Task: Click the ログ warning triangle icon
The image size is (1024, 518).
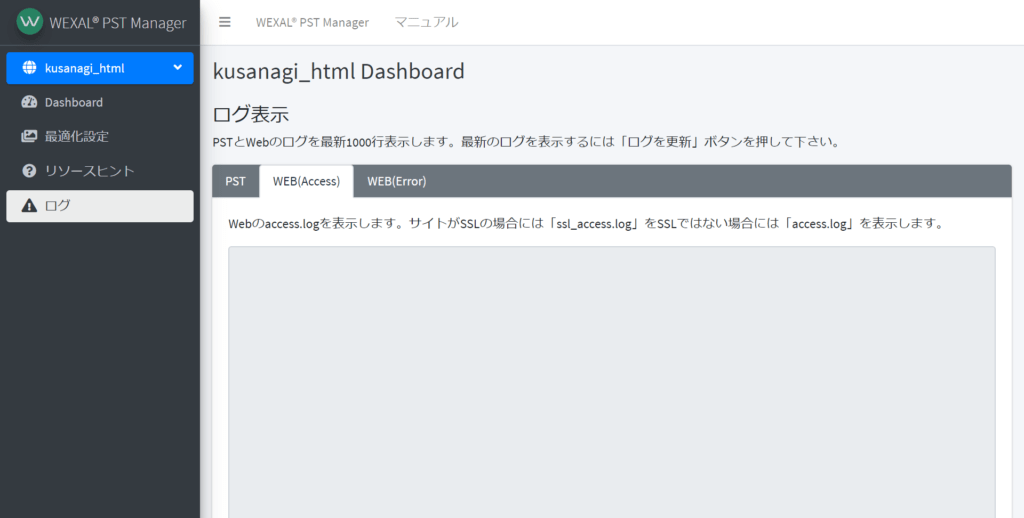Action: [x=29, y=206]
